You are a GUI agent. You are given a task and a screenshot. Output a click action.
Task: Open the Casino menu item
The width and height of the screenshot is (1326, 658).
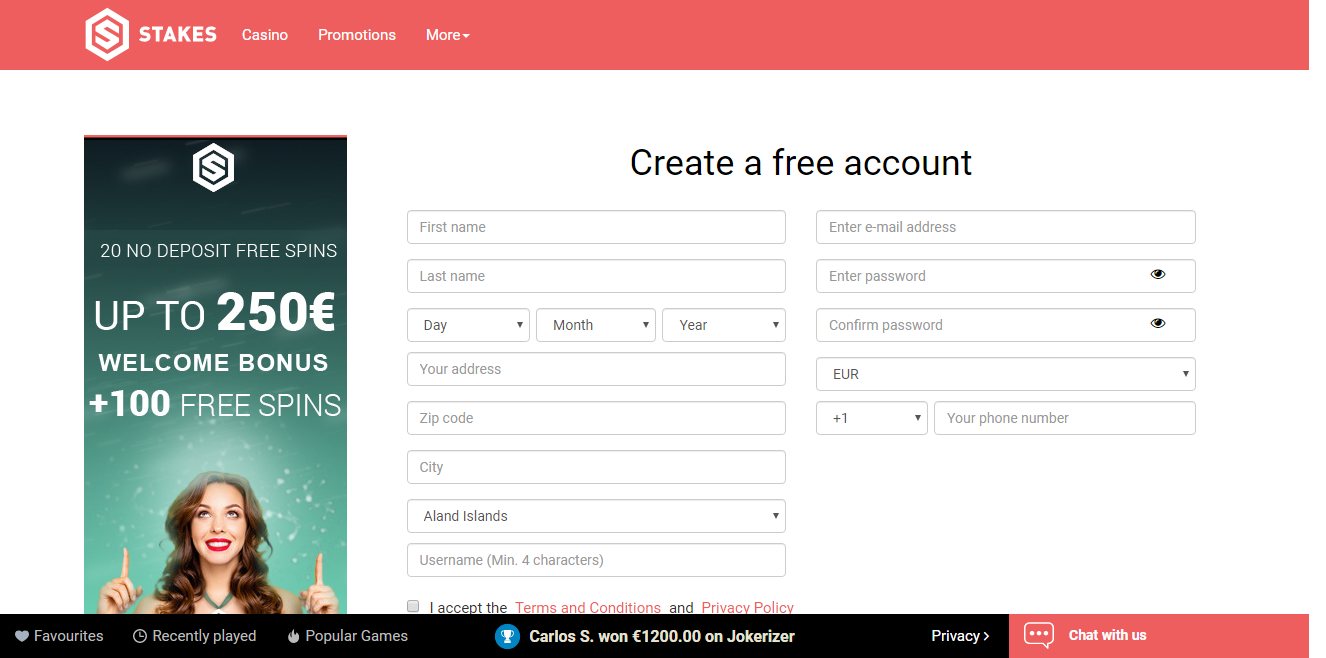click(265, 35)
